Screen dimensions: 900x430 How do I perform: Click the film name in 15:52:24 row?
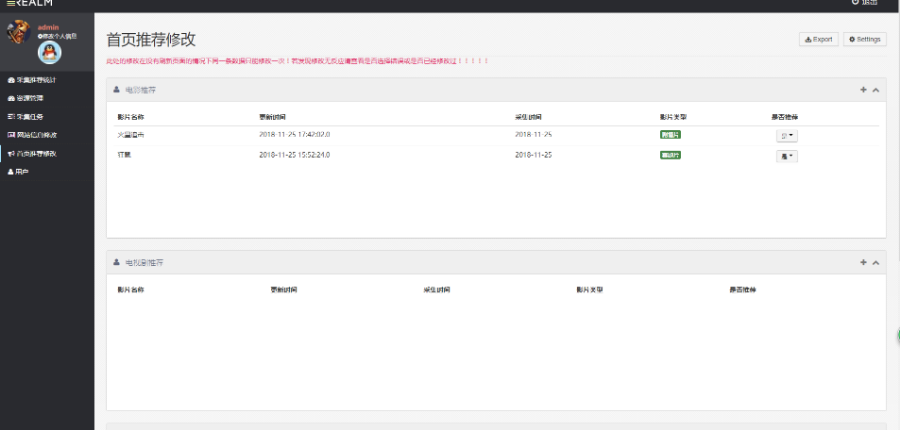point(124,155)
